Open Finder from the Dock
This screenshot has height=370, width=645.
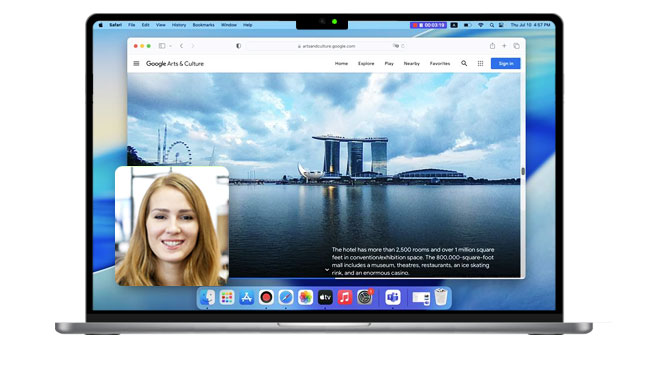207,297
